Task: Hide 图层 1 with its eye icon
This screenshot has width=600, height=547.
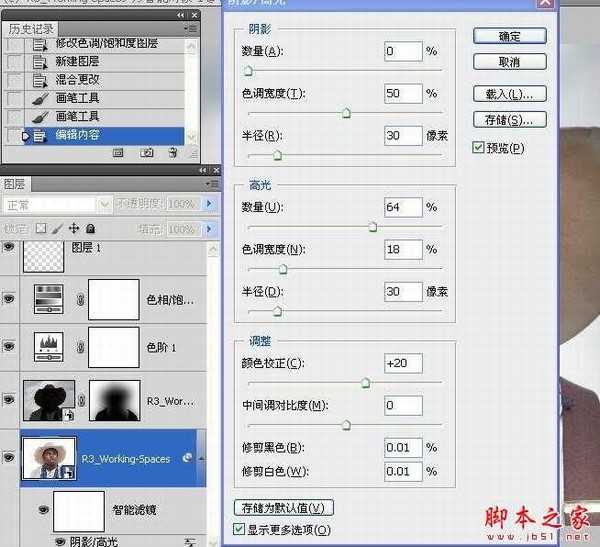Action: click(9, 248)
